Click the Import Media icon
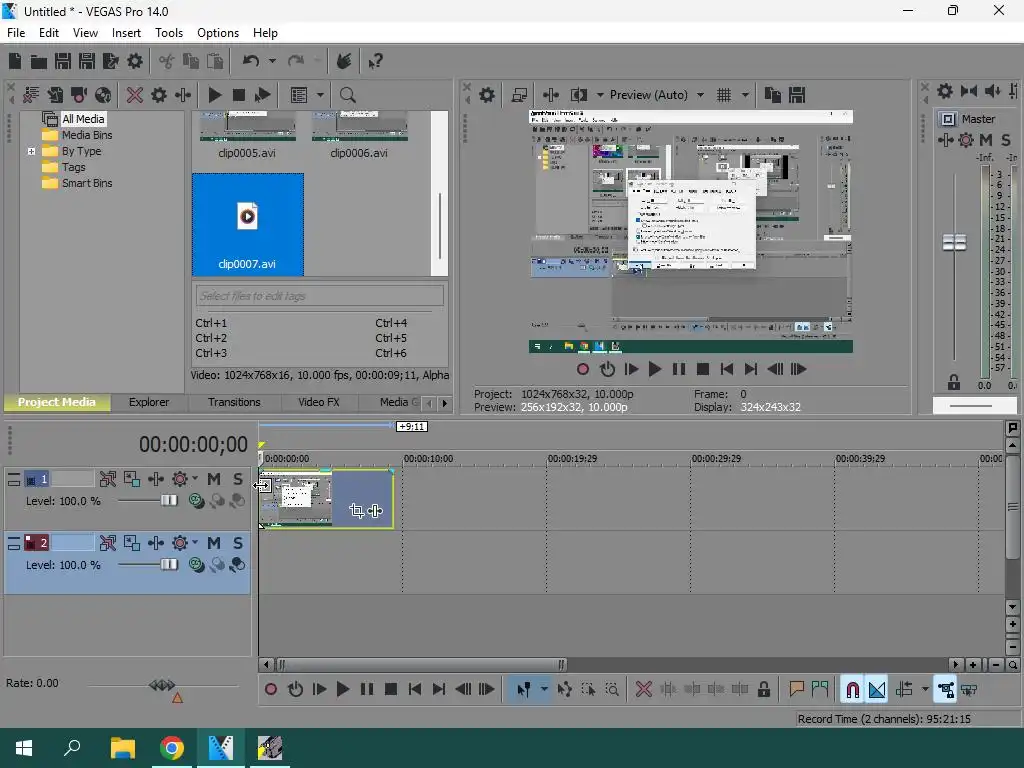The width and height of the screenshot is (1024, 768). [56, 95]
